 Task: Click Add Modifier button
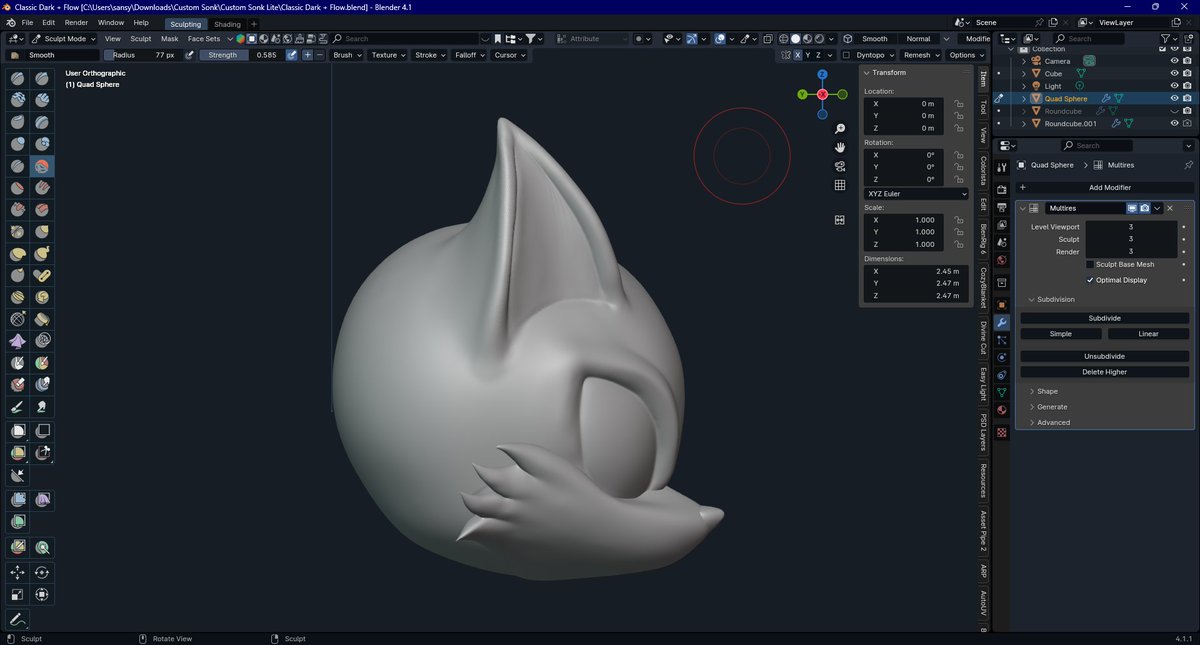(x=1105, y=187)
